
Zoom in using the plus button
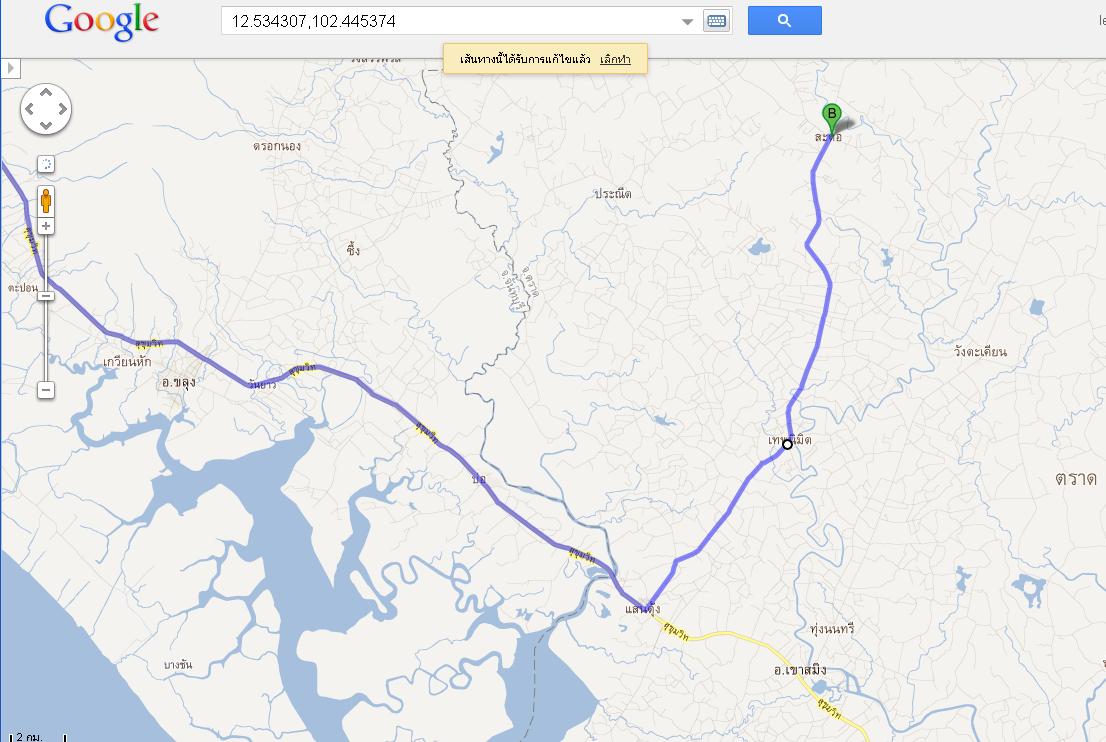click(46, 226)
